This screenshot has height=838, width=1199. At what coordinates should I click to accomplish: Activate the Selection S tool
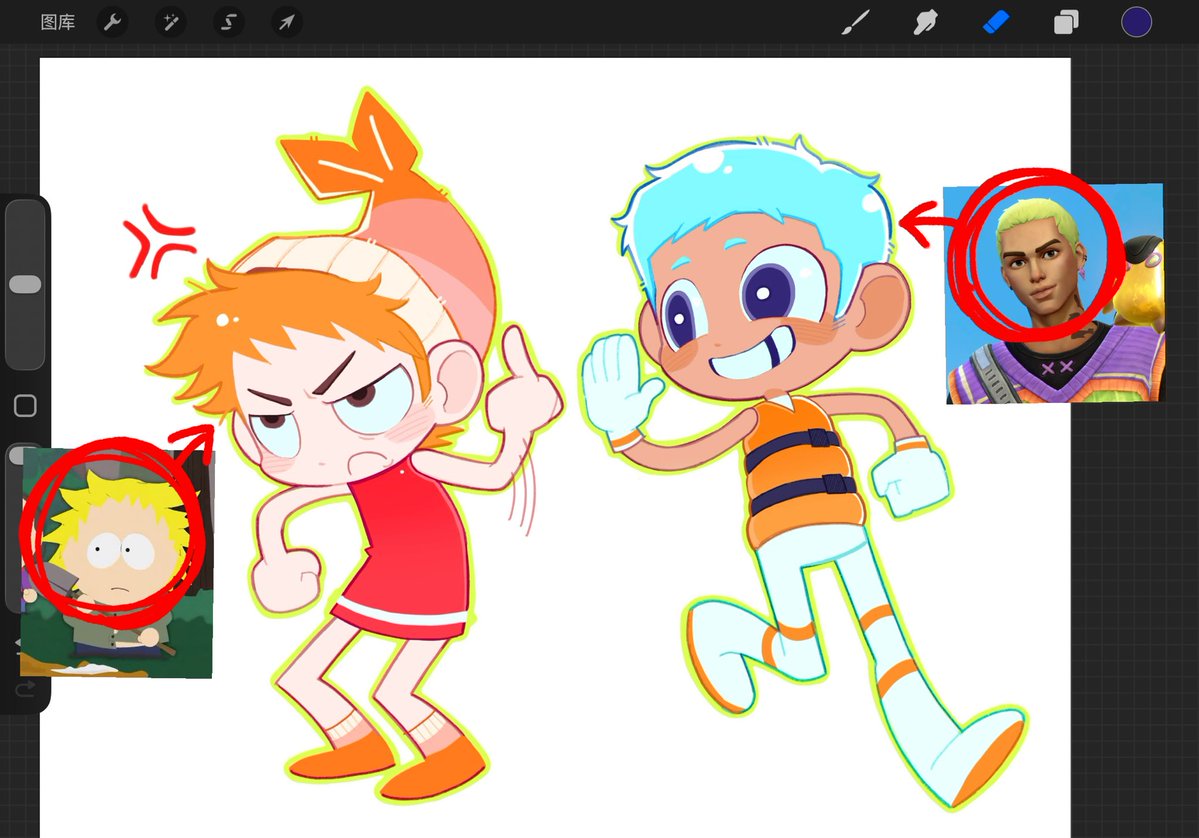click(229, 22)
